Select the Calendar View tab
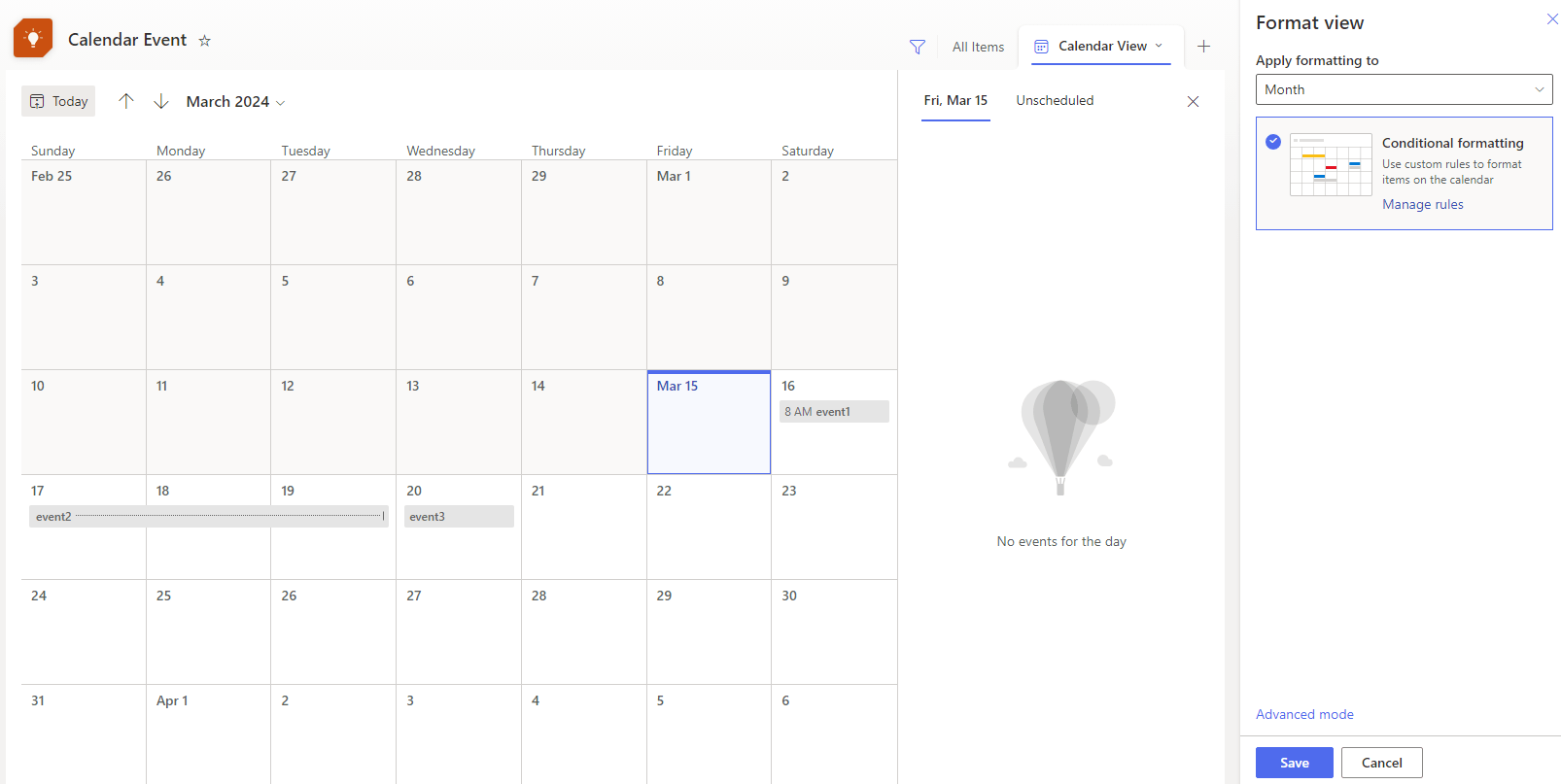Screen dimensions: 1561x784 [x=1101, y=46]
